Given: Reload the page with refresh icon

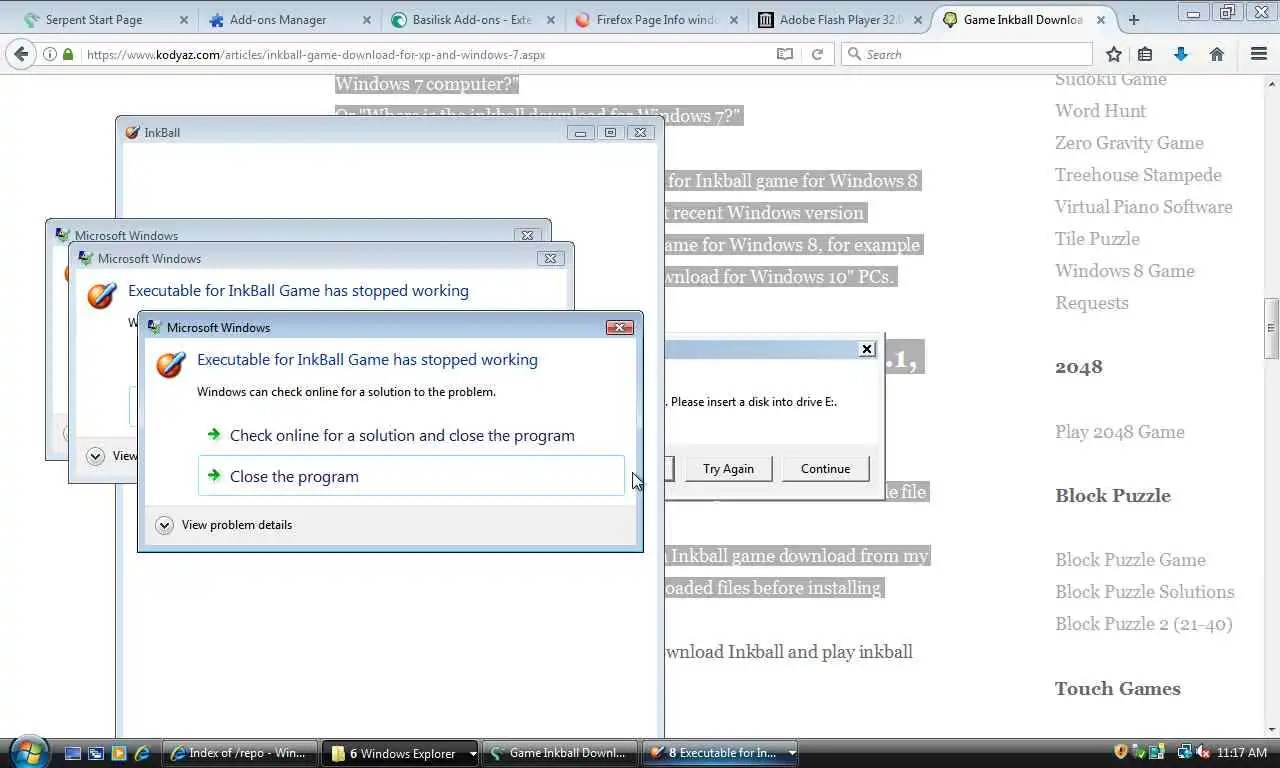Looking at the screenshot, I should (x=817, y=55).
